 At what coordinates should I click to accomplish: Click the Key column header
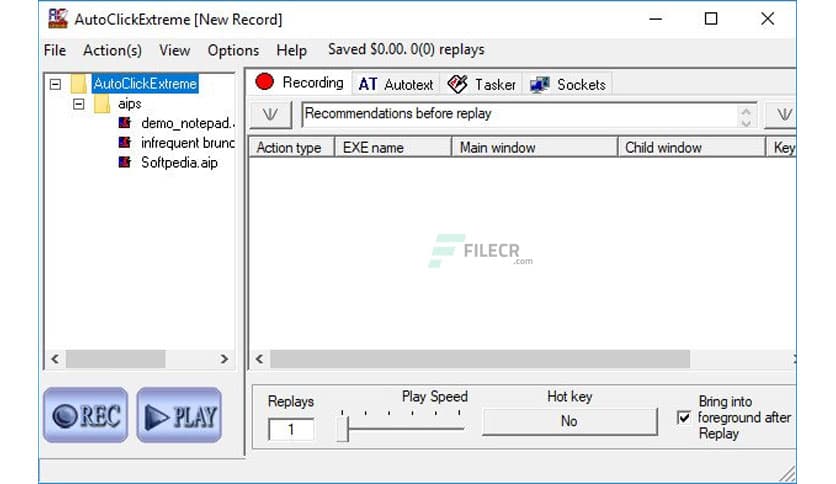[x=782, y=147]
